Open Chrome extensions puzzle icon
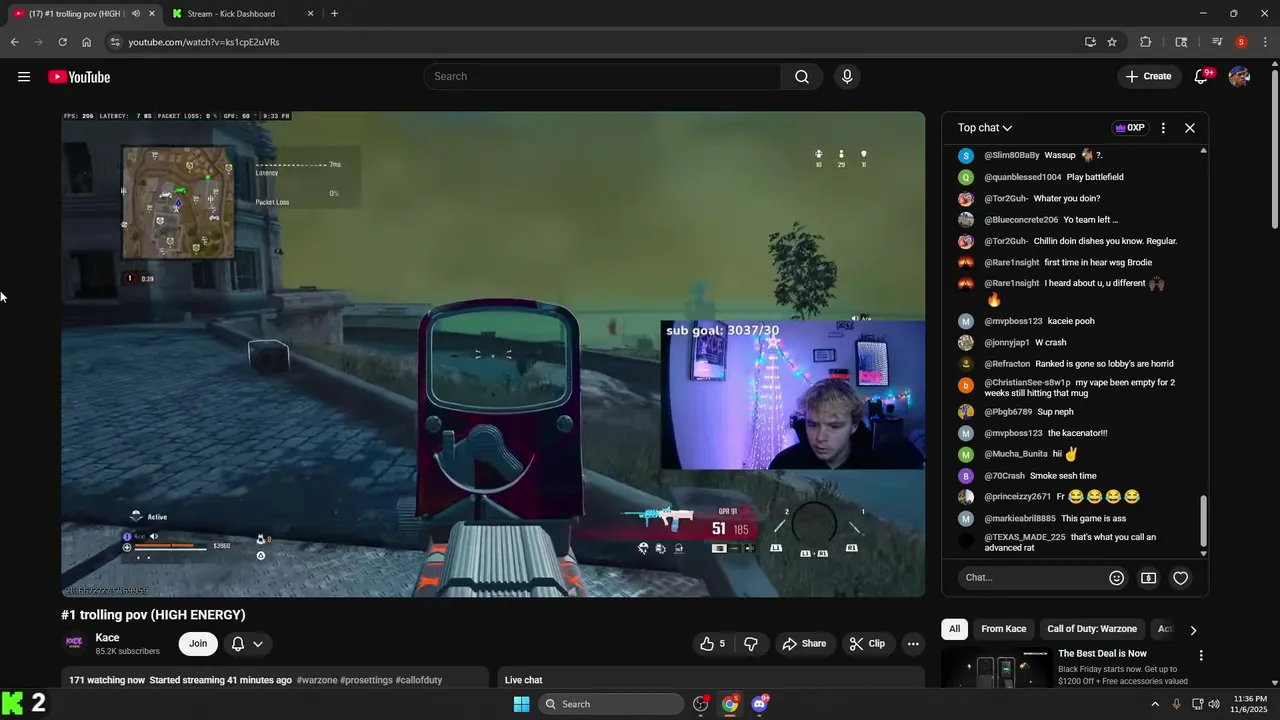The height and width of the screenshot is (720, 1280). pos(1146,42)
